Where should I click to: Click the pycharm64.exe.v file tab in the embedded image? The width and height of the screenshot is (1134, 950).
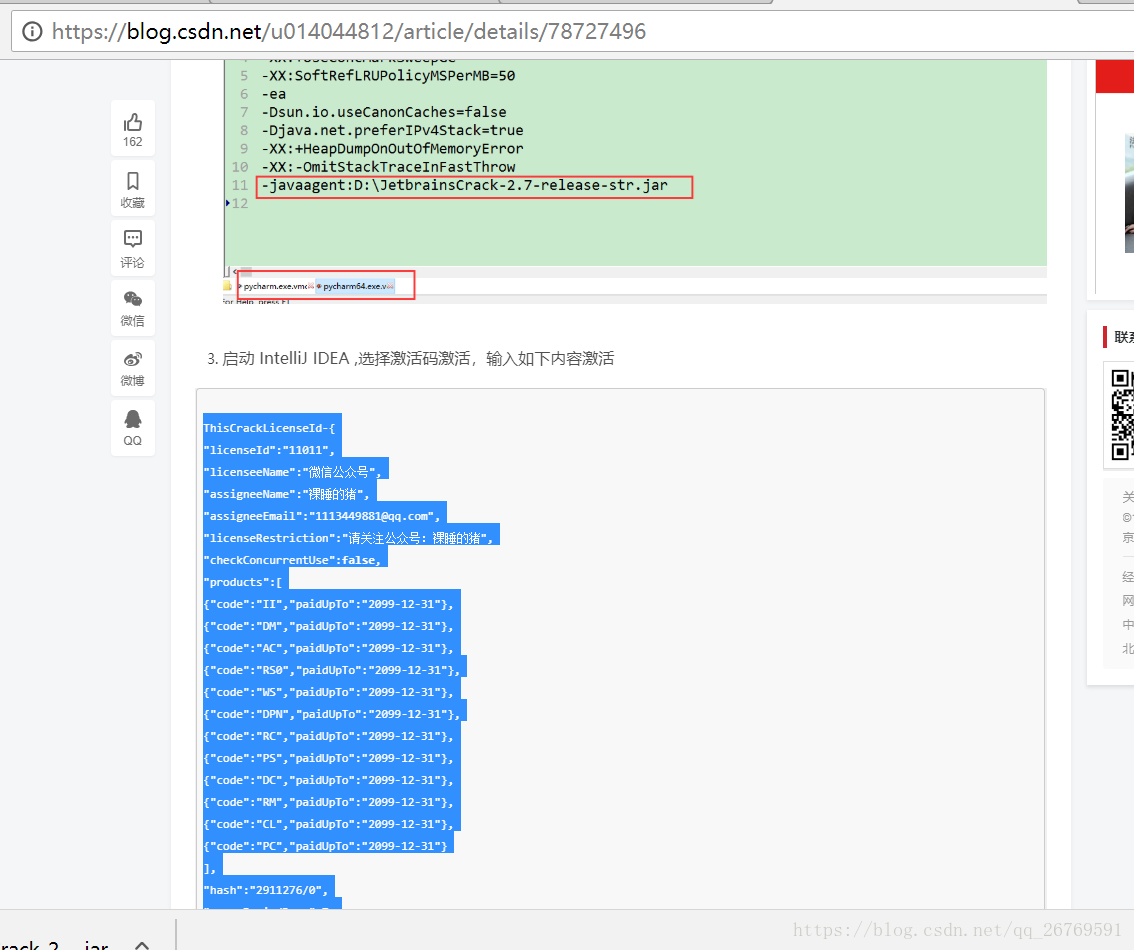tap(356, 286)
